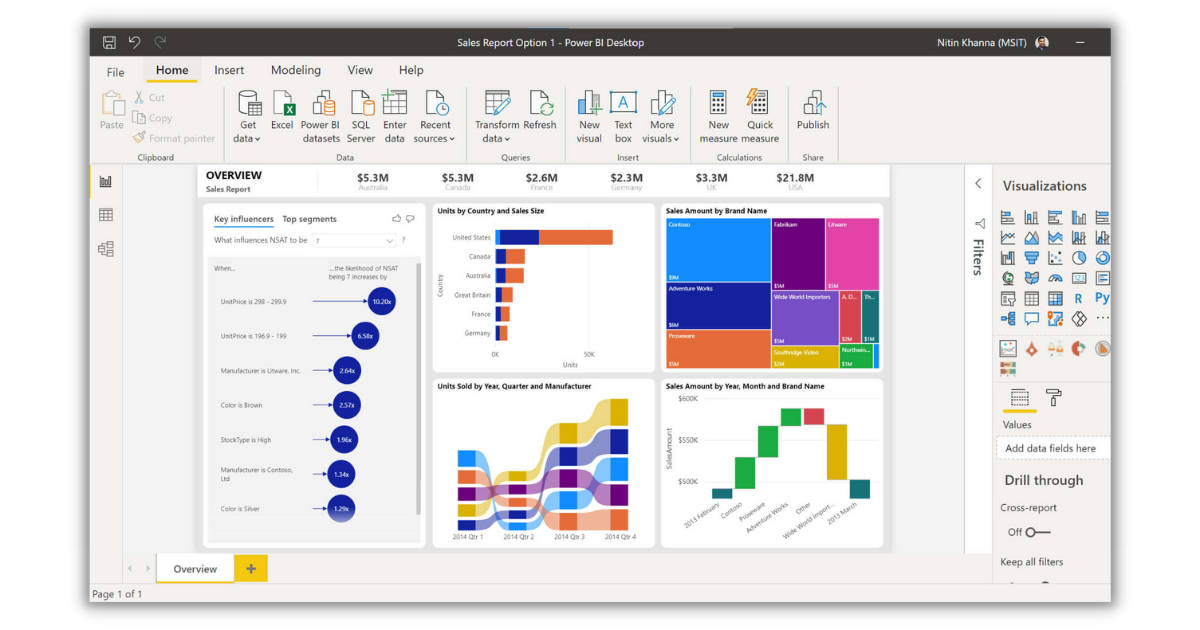Select the matrix visualization icon
Viewport: 1200px width, 630px height.
(x=1054, y=298)
